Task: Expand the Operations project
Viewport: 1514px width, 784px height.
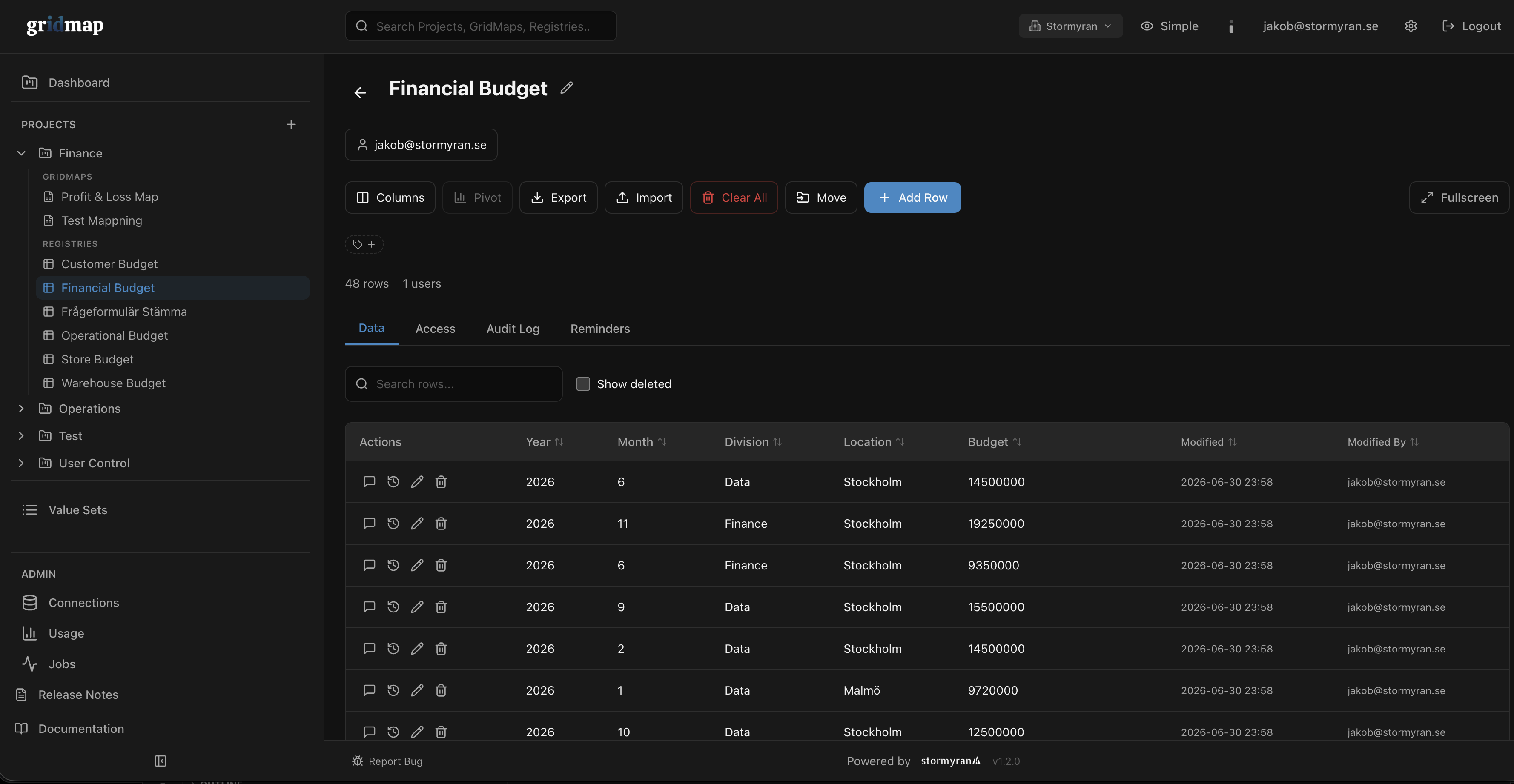Action: tap(21, 409)
